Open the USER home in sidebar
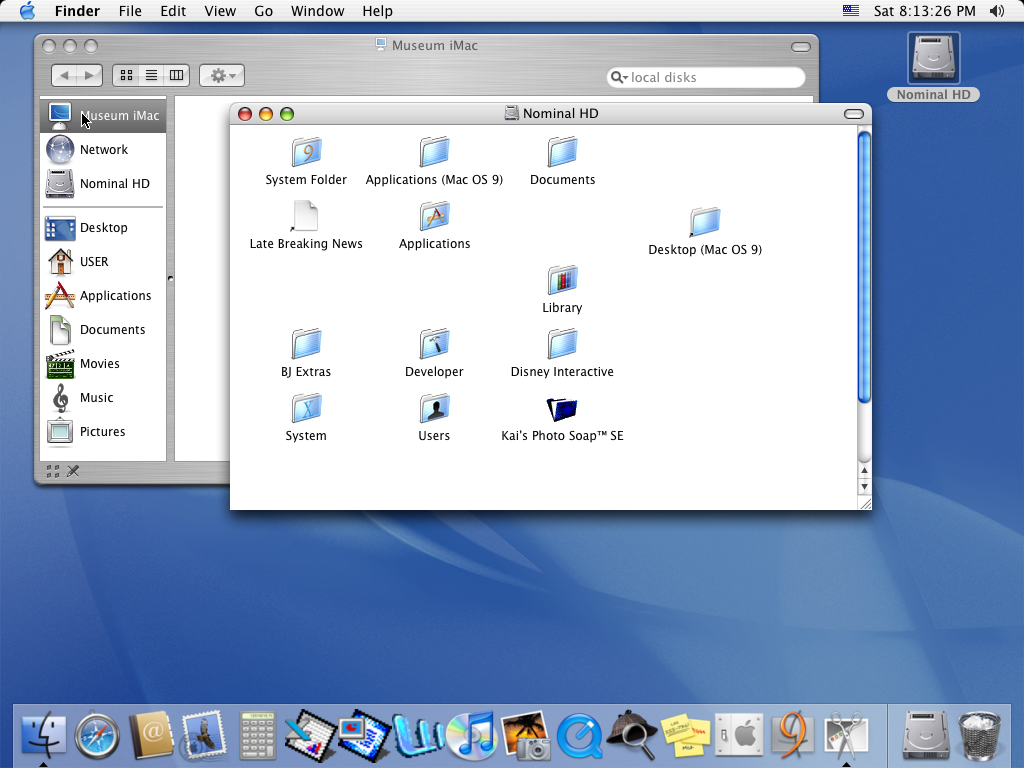Screen dimensions: 1024x768 (103, 262)
